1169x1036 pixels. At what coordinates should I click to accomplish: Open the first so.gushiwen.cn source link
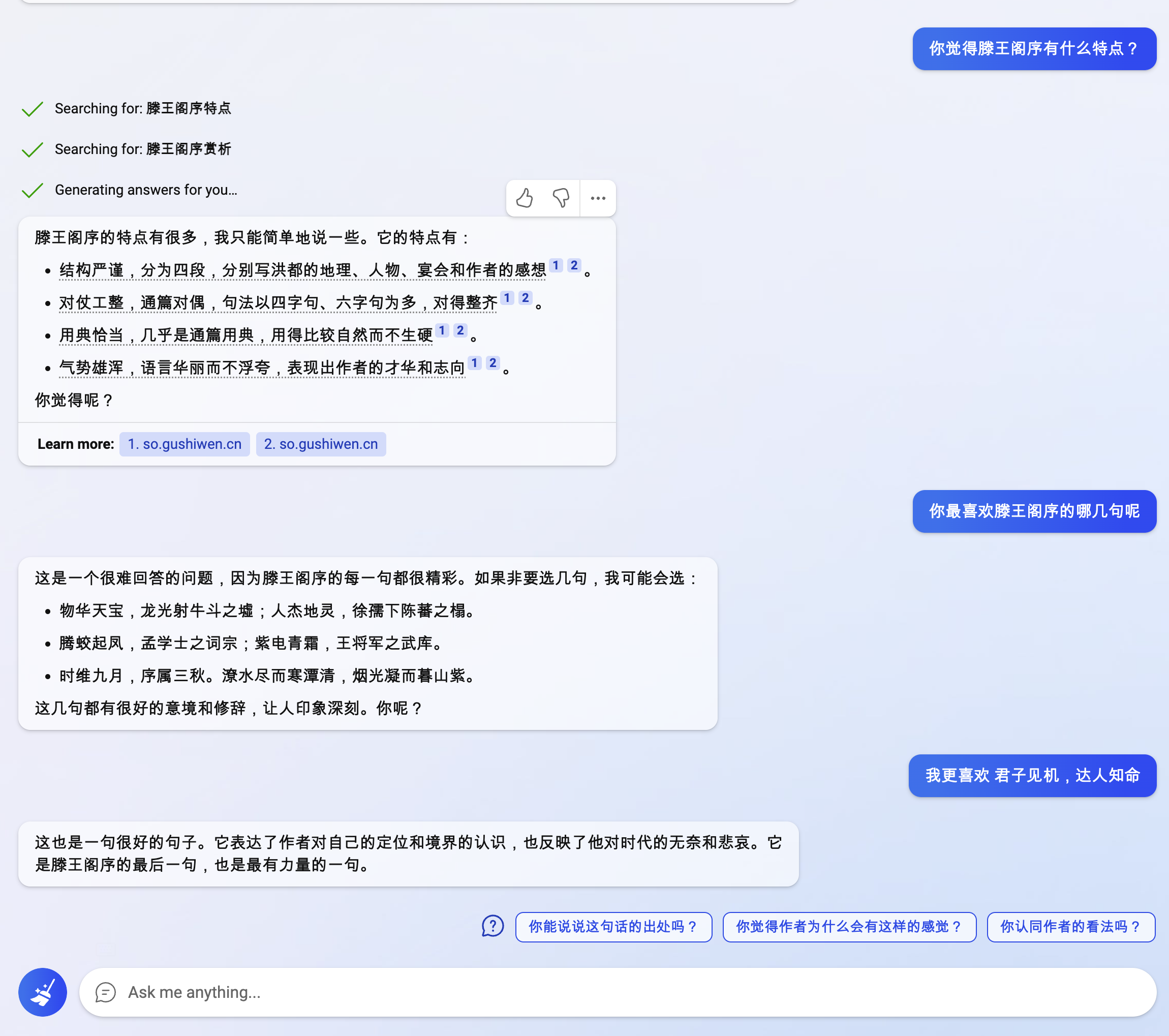pyautogui.click(x=184, y=444)
